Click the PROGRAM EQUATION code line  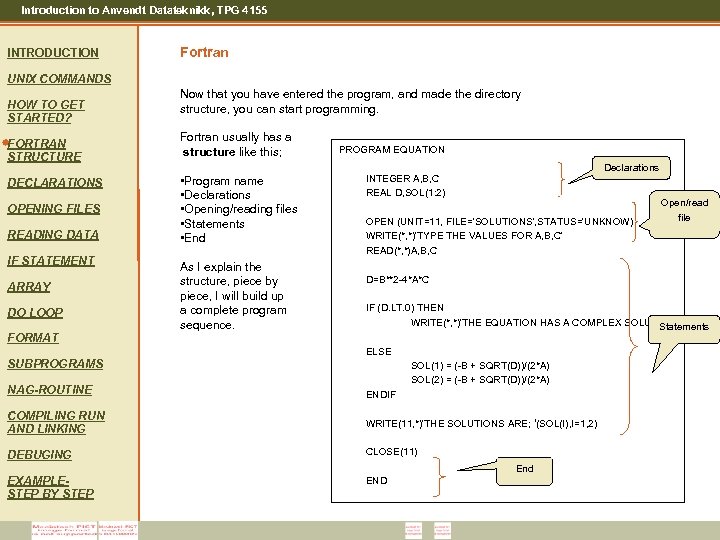(x=392, y=150)
